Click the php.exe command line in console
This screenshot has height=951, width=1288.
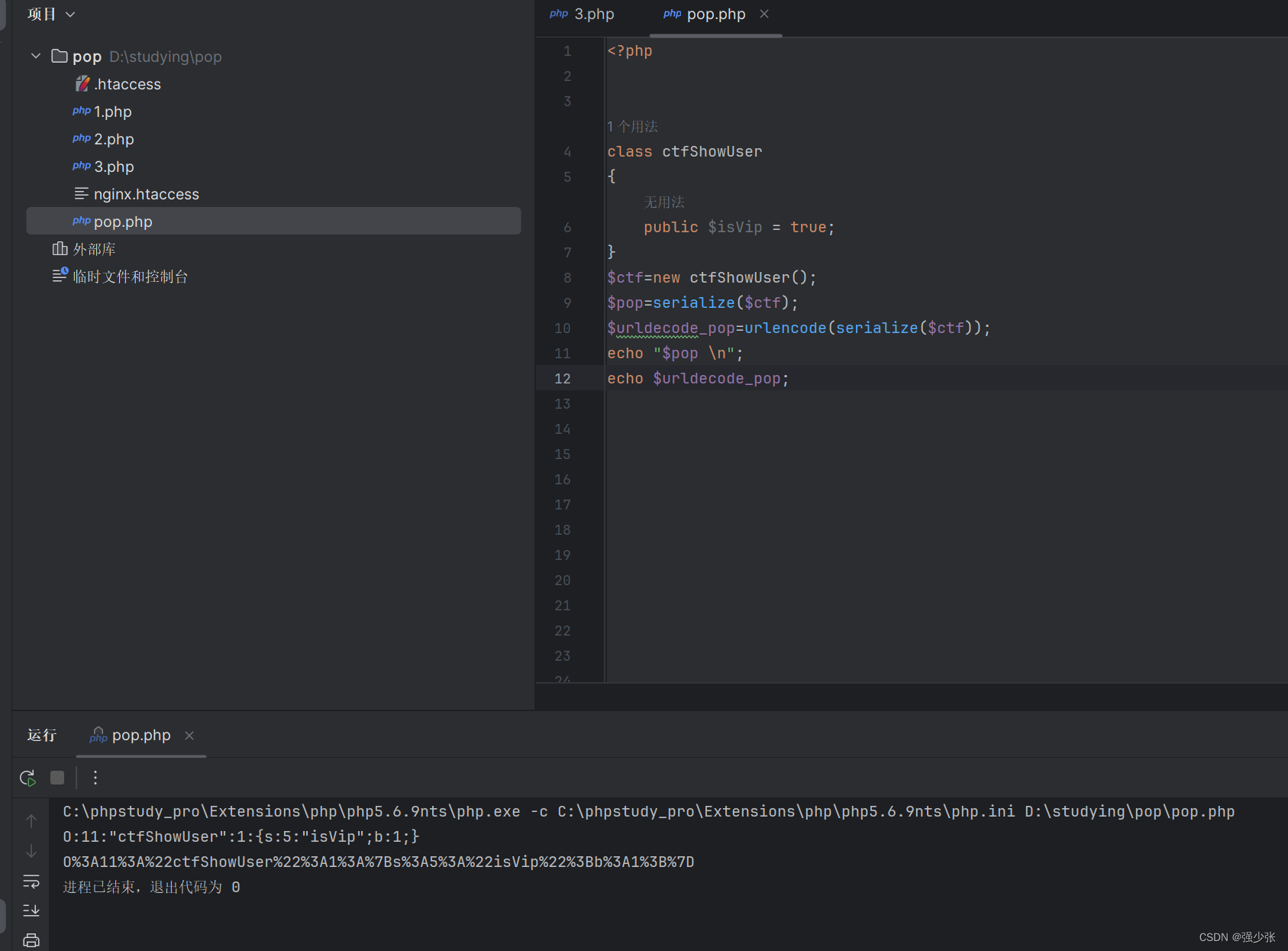coord(648,811)
